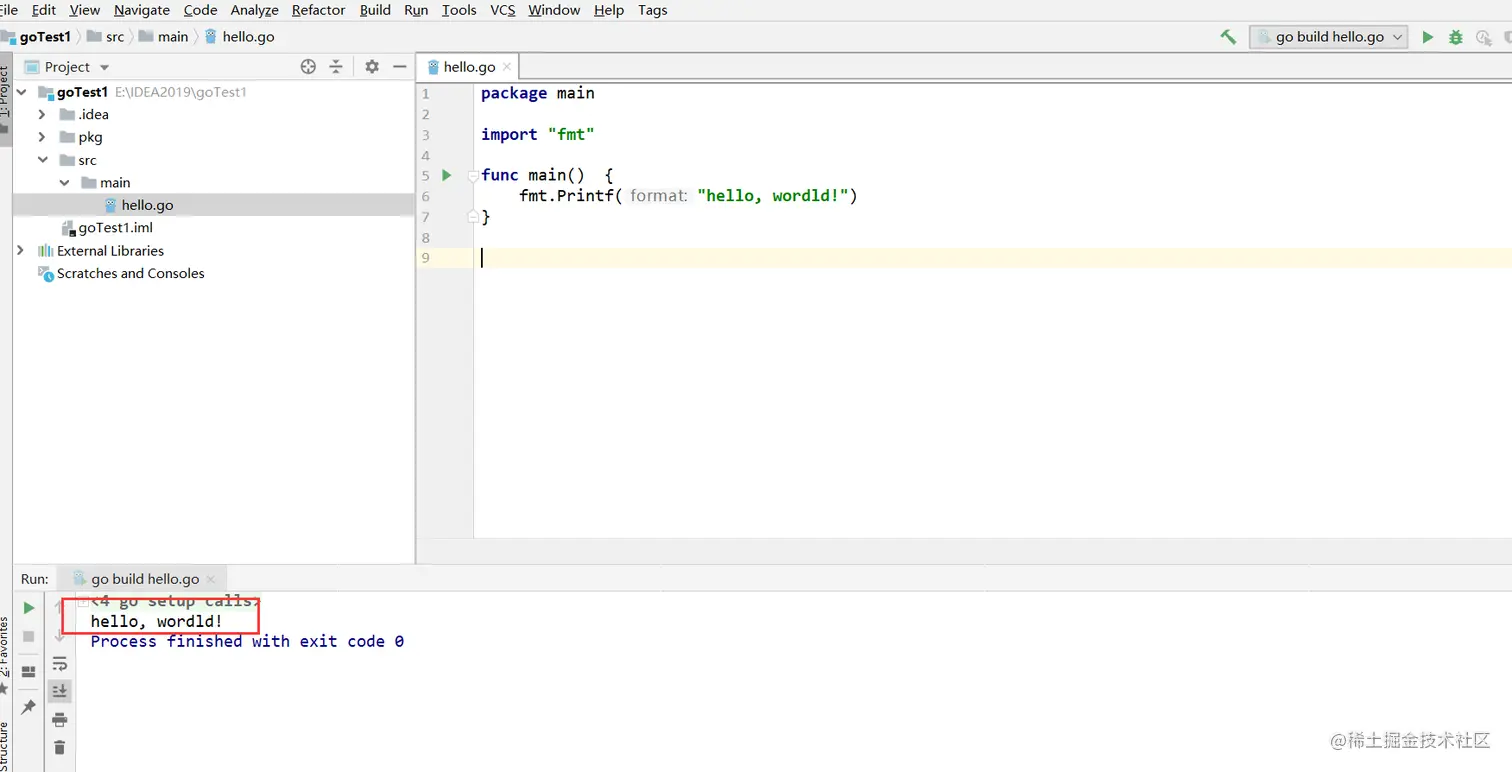
Task: Fold func main using the line 5 marker
Action: click(472, 175)
